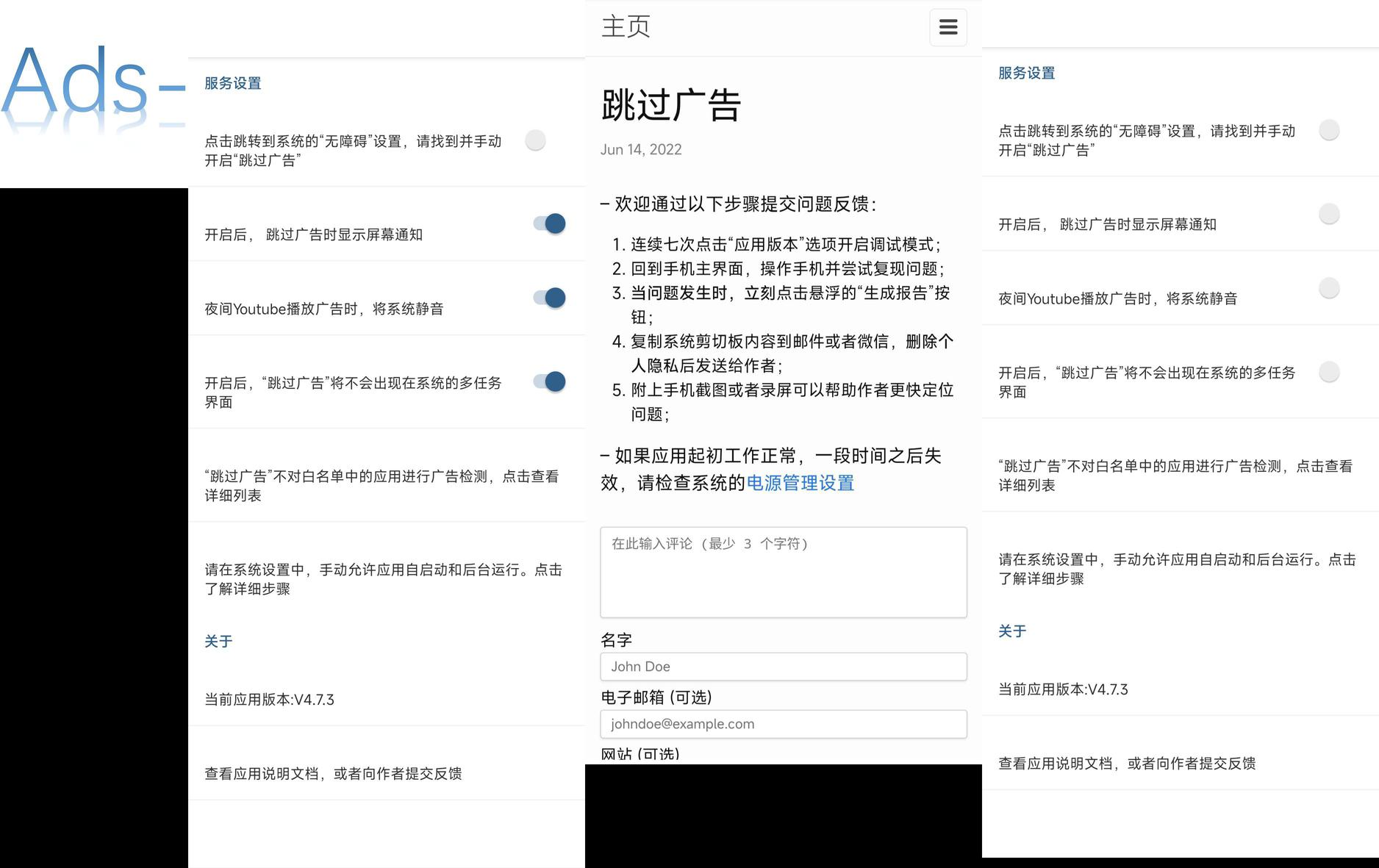The image size is (1379, 868).
Task: Click the Jun 14, 2022 post date
Action: [x=641, y=150]
